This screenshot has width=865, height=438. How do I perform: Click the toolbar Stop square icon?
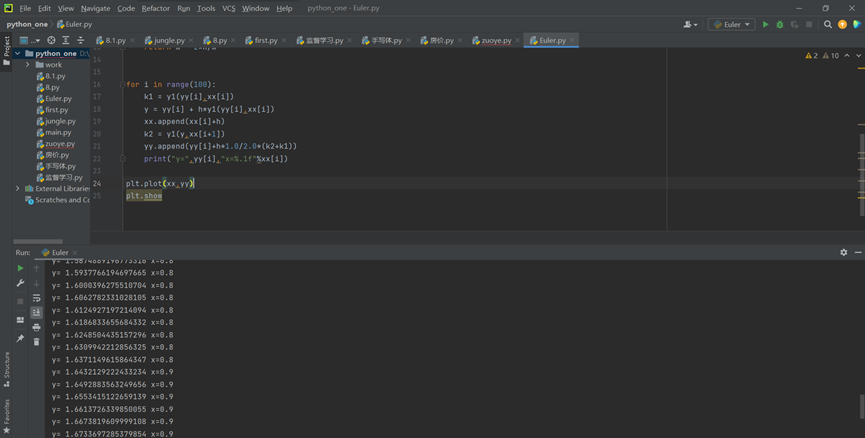coord(809,24)
